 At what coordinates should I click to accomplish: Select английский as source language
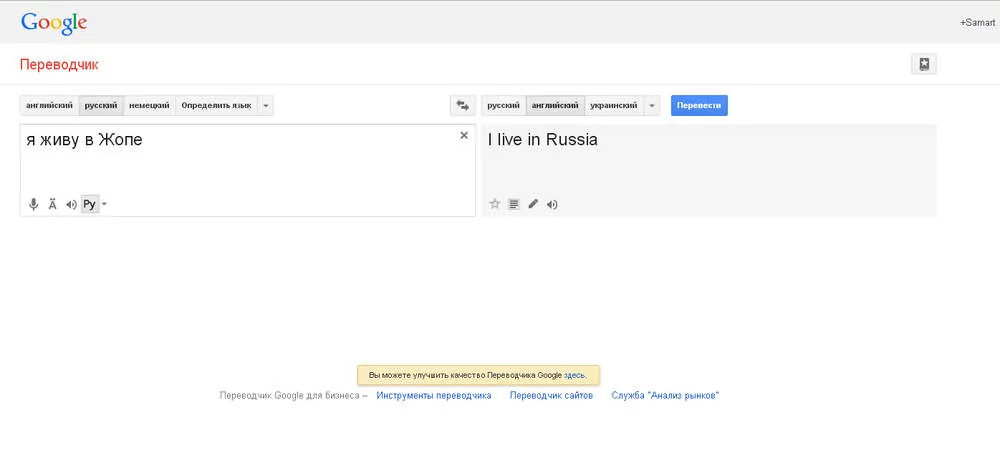tap(49, 105)
